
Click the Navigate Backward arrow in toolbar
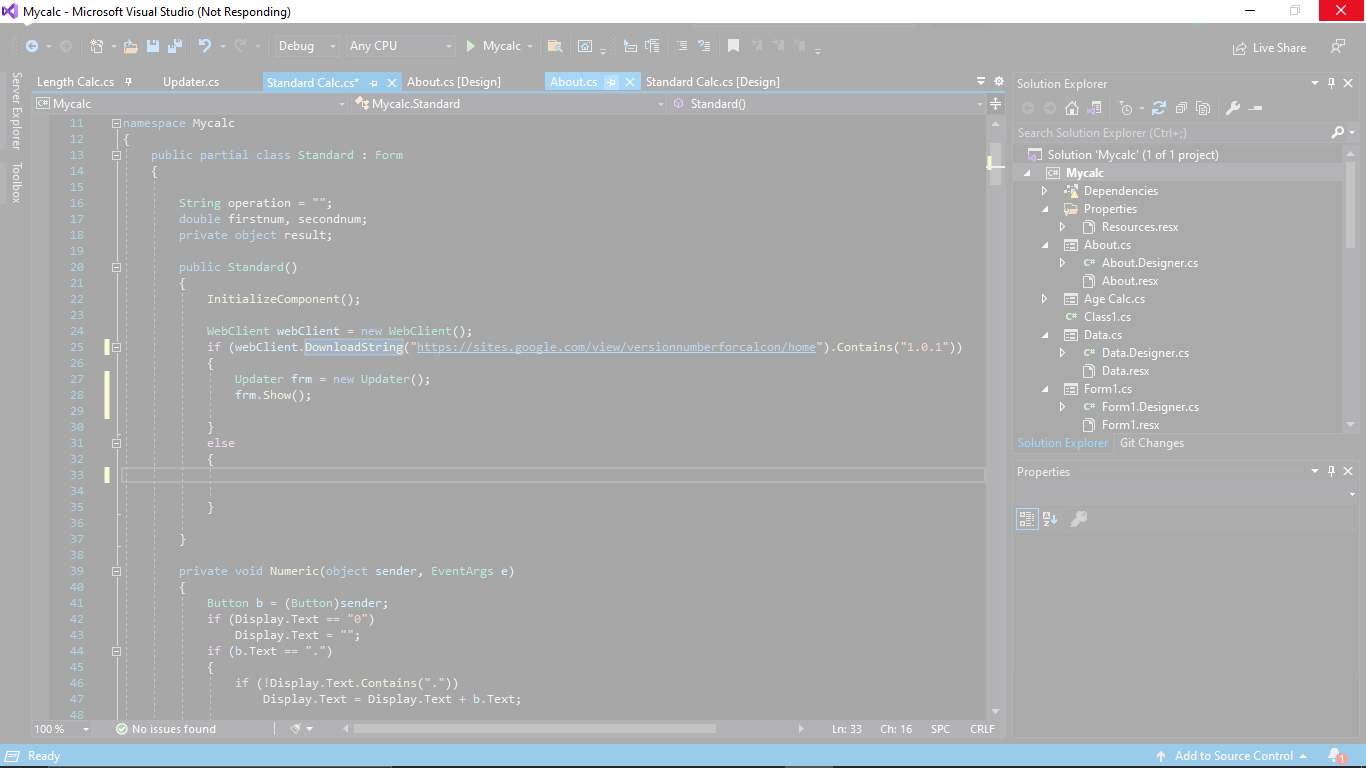(32, 46)
